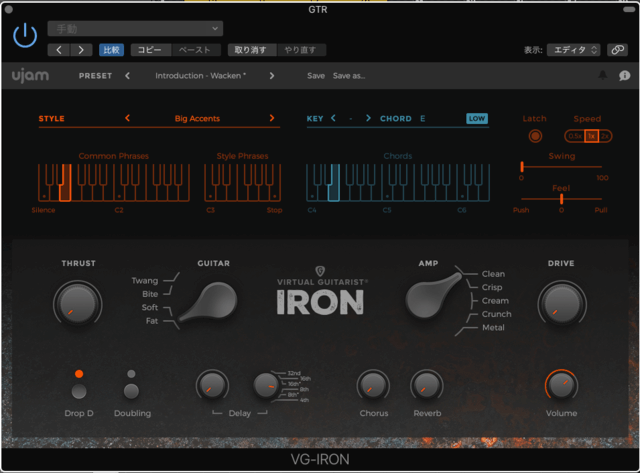Click Save as... button

[x=349, y=76]
